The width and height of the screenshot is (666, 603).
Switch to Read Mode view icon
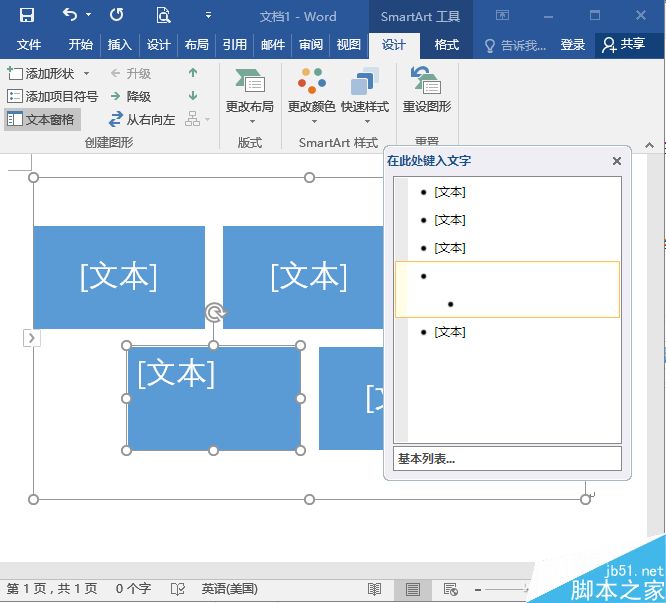374,589
